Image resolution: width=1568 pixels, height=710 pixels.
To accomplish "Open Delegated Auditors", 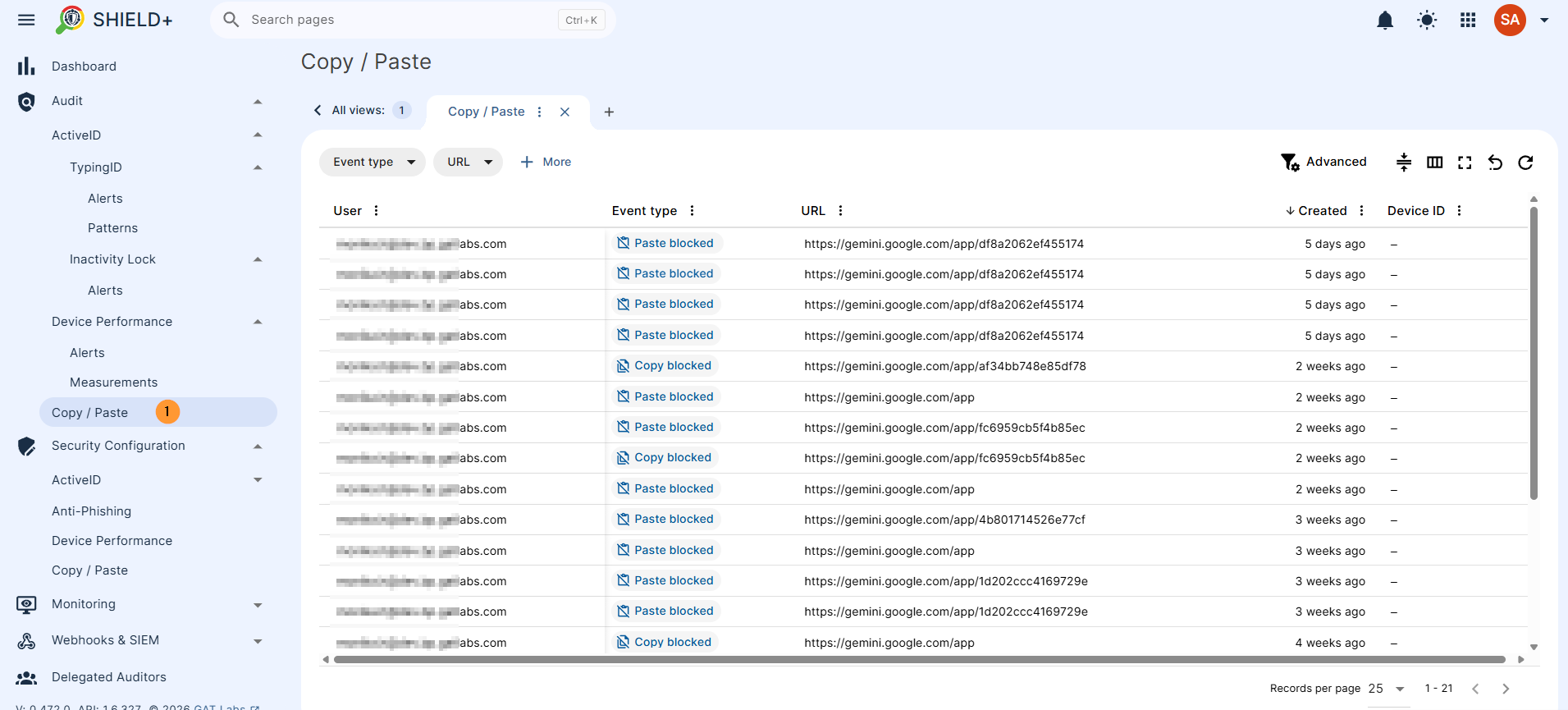I will click(x=108, y=677).
